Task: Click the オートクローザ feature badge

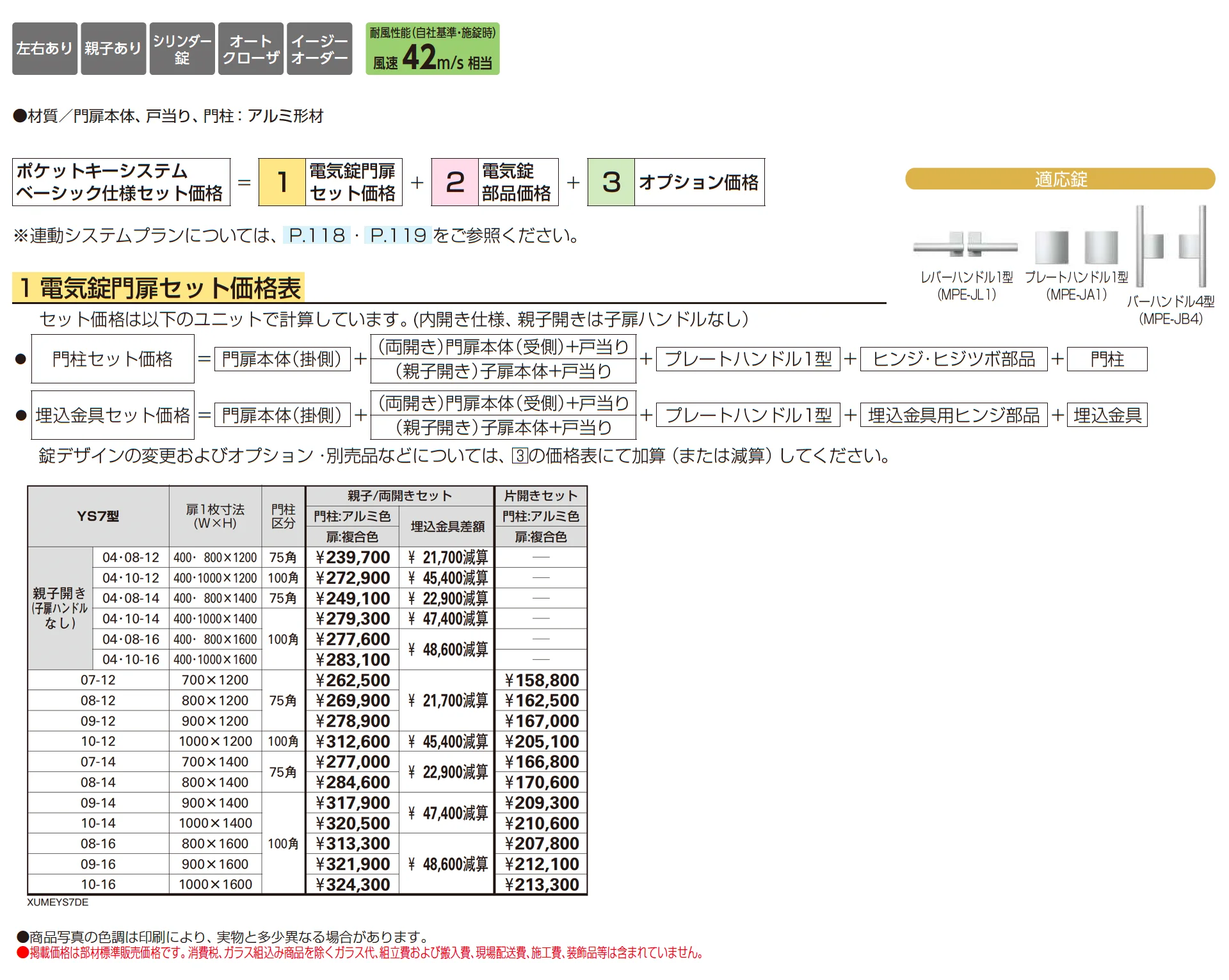Action: click(x=251, y=49)
